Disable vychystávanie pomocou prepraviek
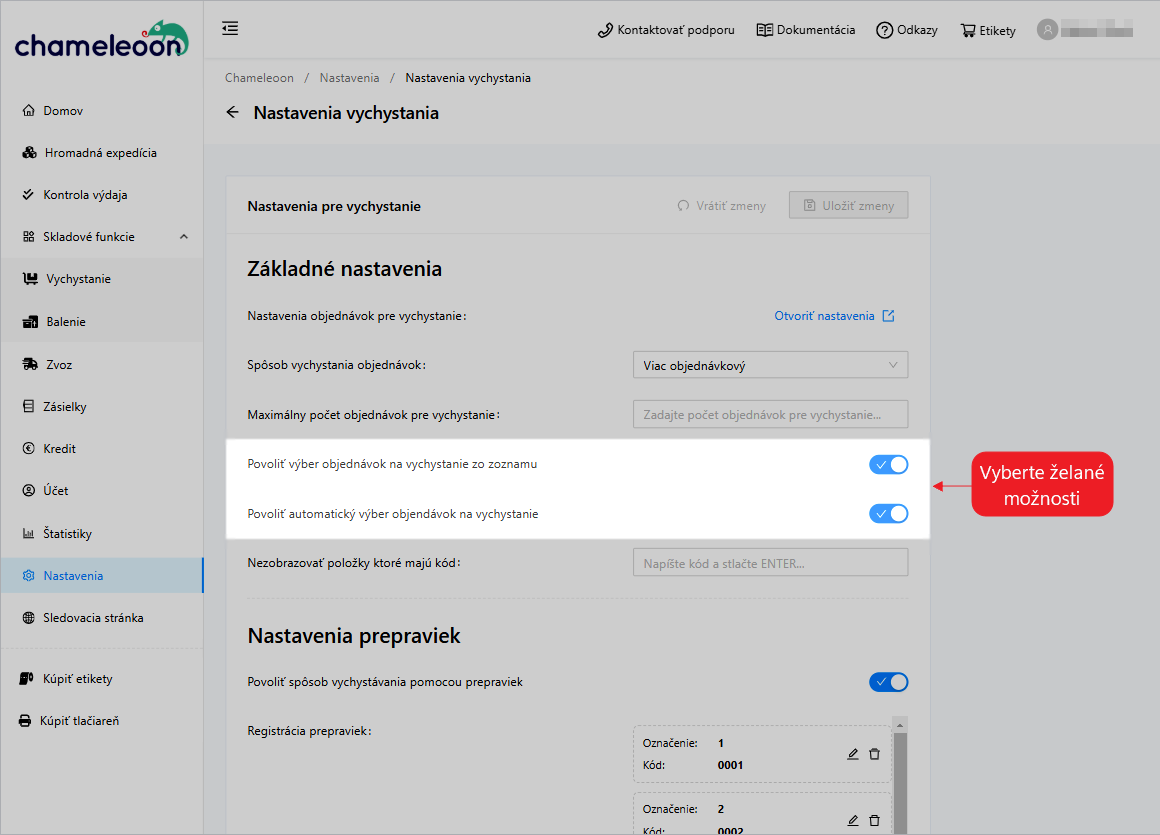Screen dimensions: 1160x835 (888, 681)
